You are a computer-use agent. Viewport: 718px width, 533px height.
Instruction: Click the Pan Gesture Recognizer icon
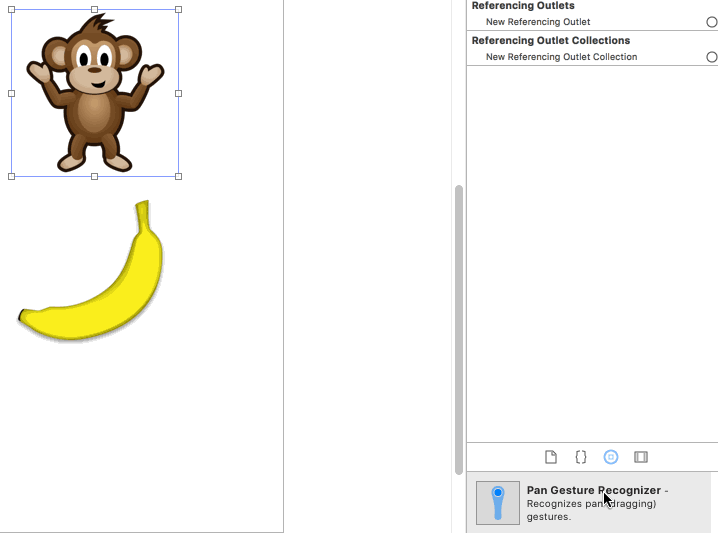point(497,502)
